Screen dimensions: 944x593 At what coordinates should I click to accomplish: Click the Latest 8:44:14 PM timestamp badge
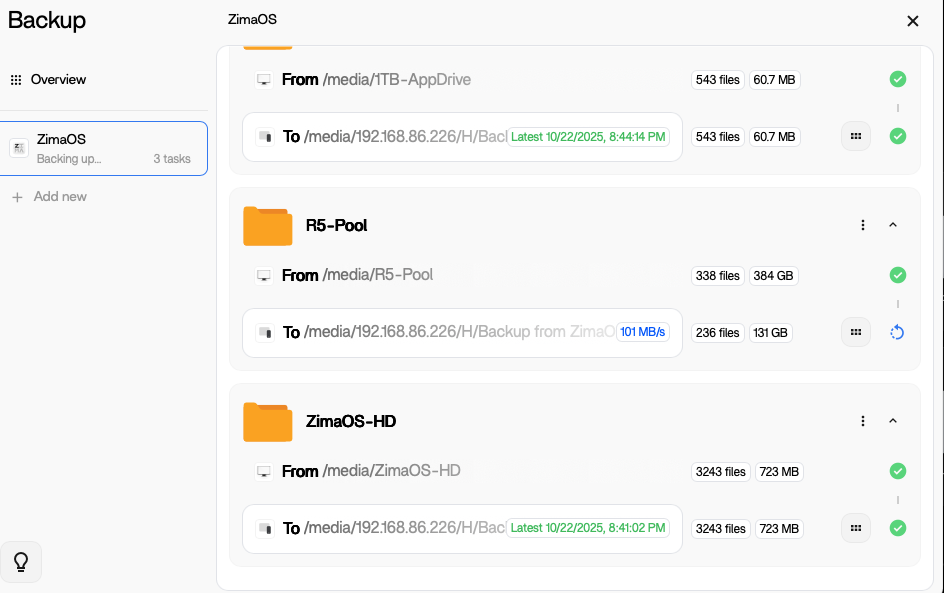click(588, 136)
